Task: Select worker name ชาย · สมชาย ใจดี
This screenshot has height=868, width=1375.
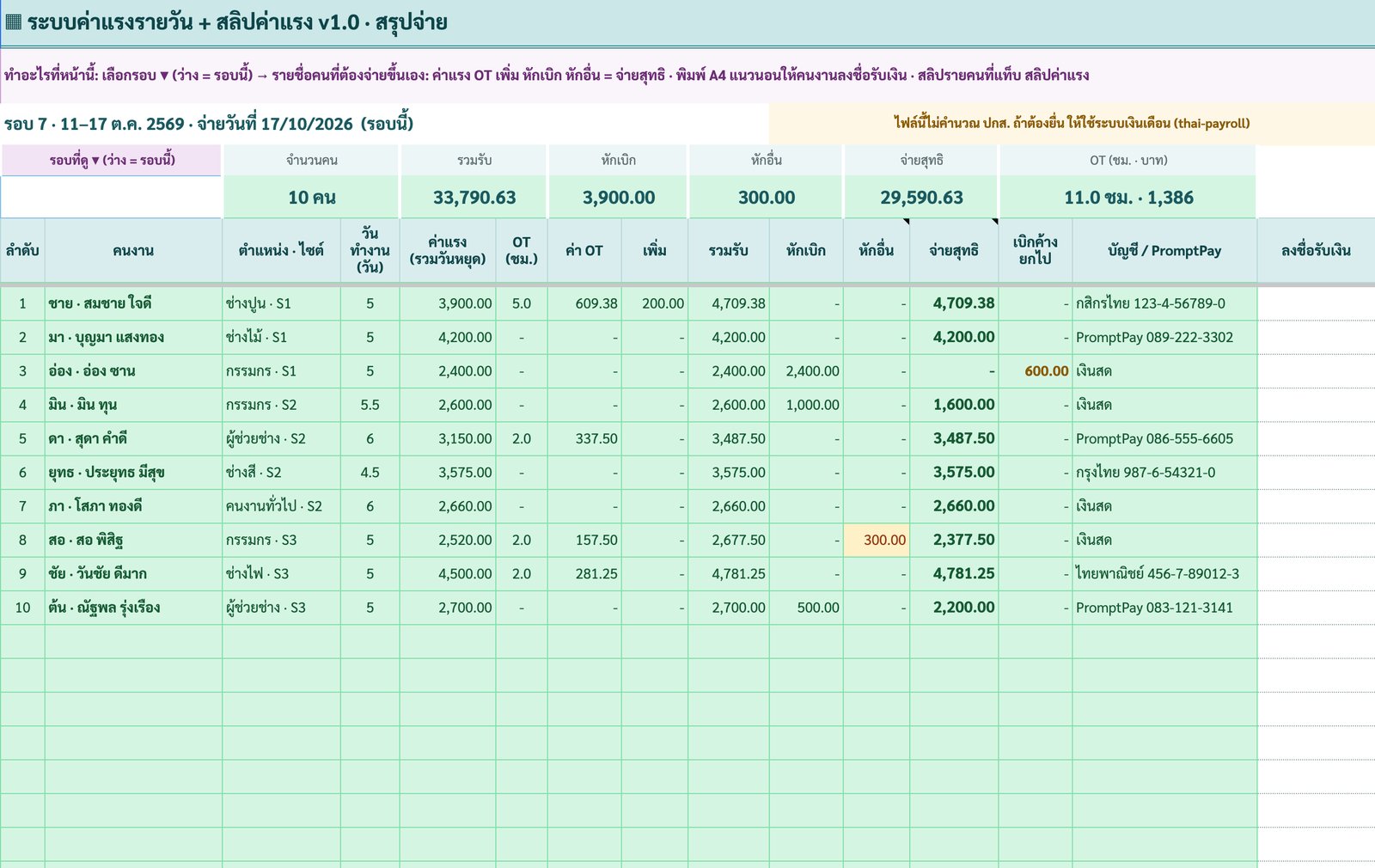Action: click(133, 303)
